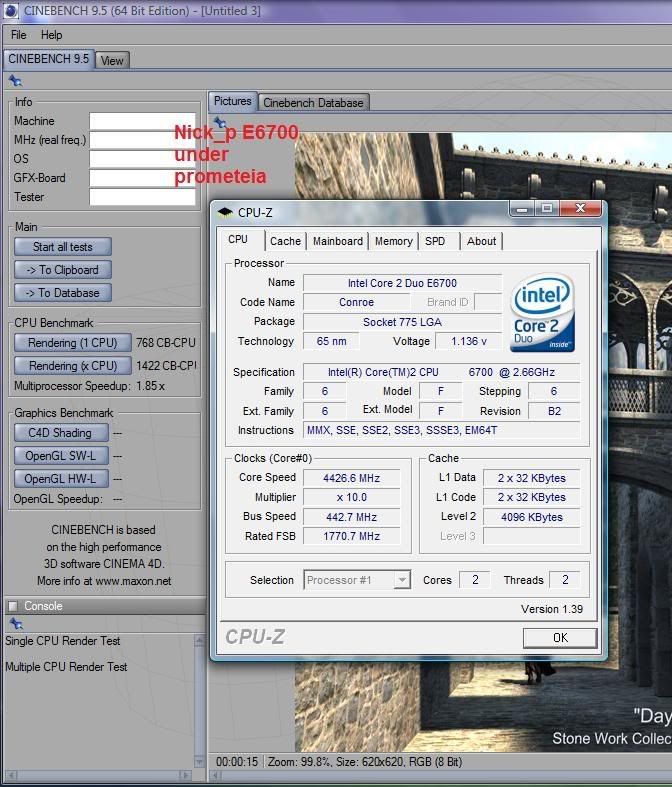Open the Cache tab in CPU-Z
This screenshot has width=672, height=787.
click(x=285, y=241)
